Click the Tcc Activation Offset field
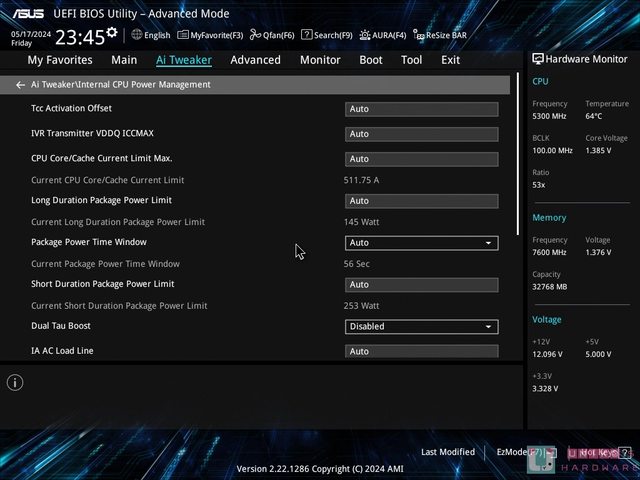This screenshot has width=640, height=480. coord(421,109)
